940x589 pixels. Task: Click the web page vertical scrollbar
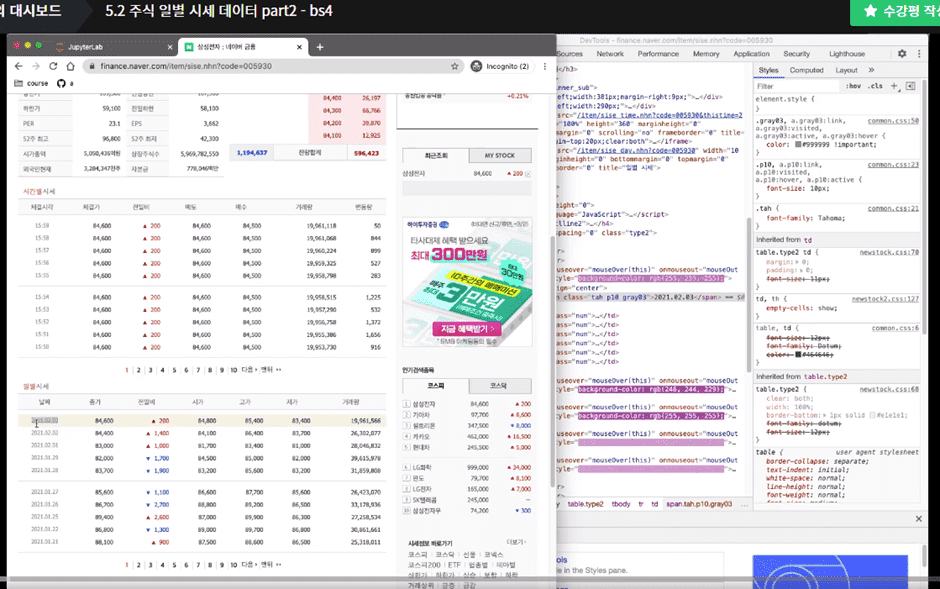pyautogui.click(x=553, y=362)
